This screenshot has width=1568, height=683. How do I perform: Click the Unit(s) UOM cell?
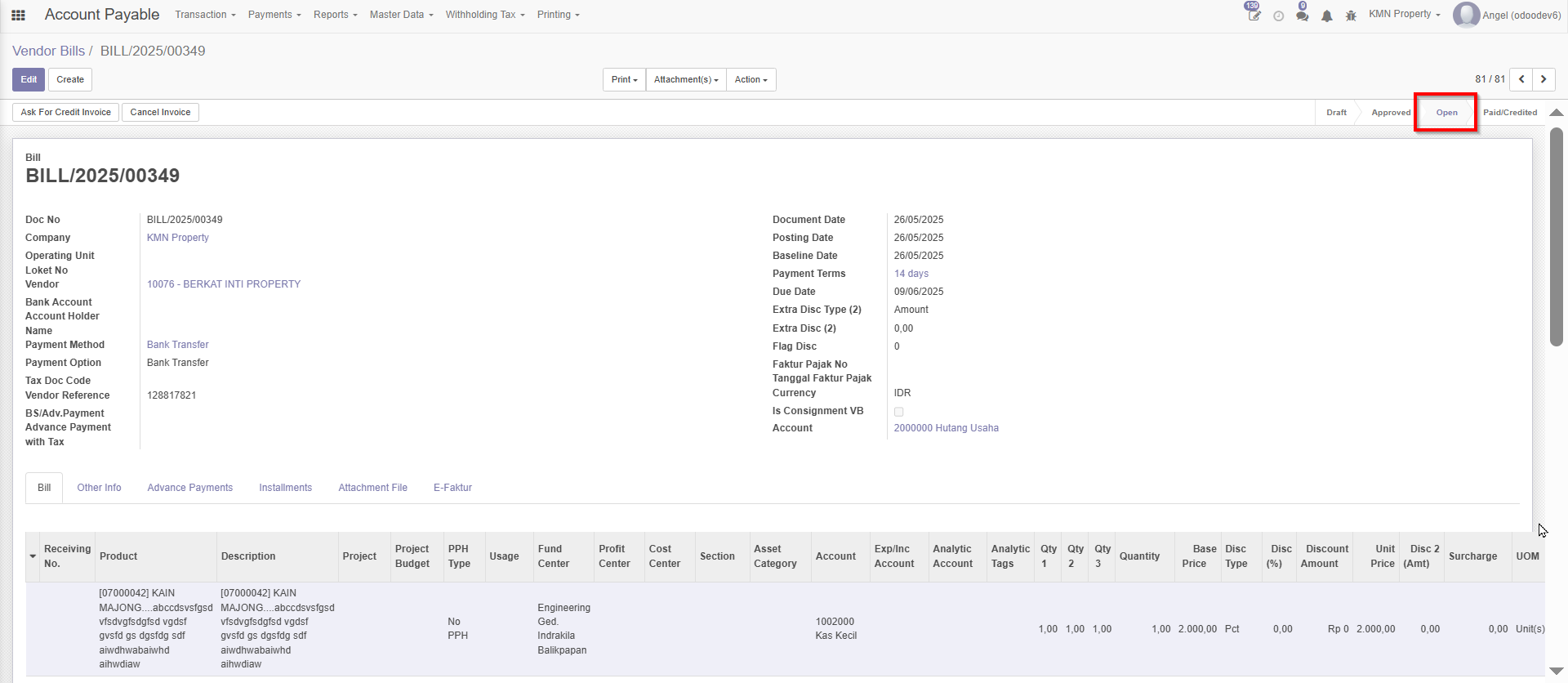(1530, 629)
